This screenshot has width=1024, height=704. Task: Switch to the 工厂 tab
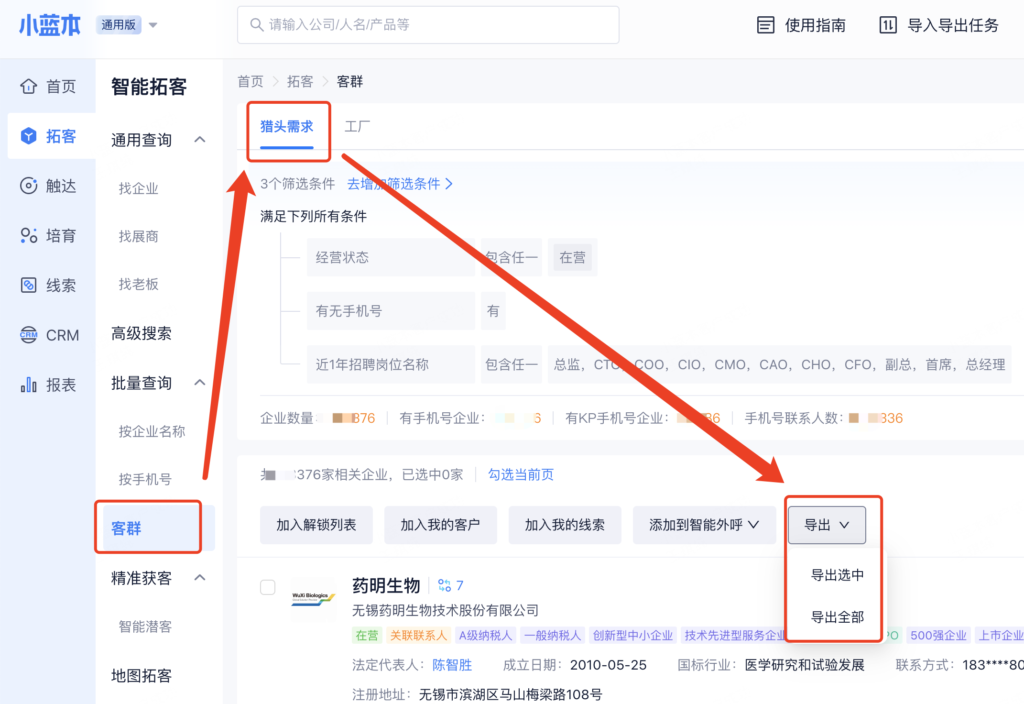click(x=358, y=127)
